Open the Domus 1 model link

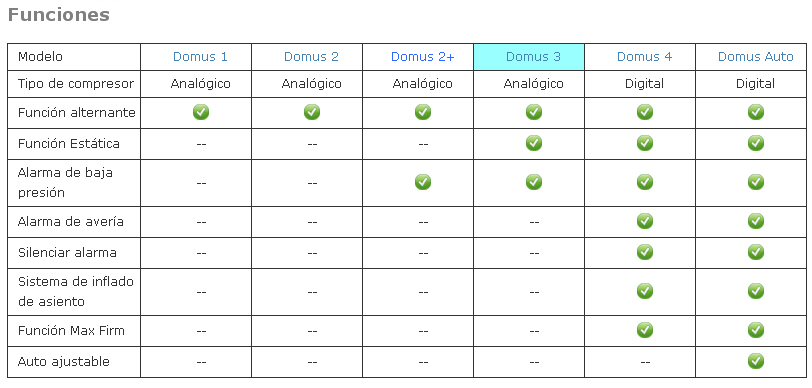click(200, 57)
